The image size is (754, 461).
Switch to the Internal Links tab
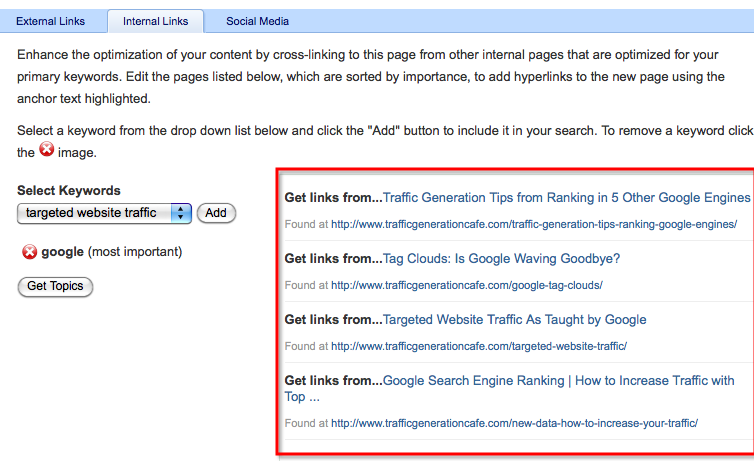(155, 21)
